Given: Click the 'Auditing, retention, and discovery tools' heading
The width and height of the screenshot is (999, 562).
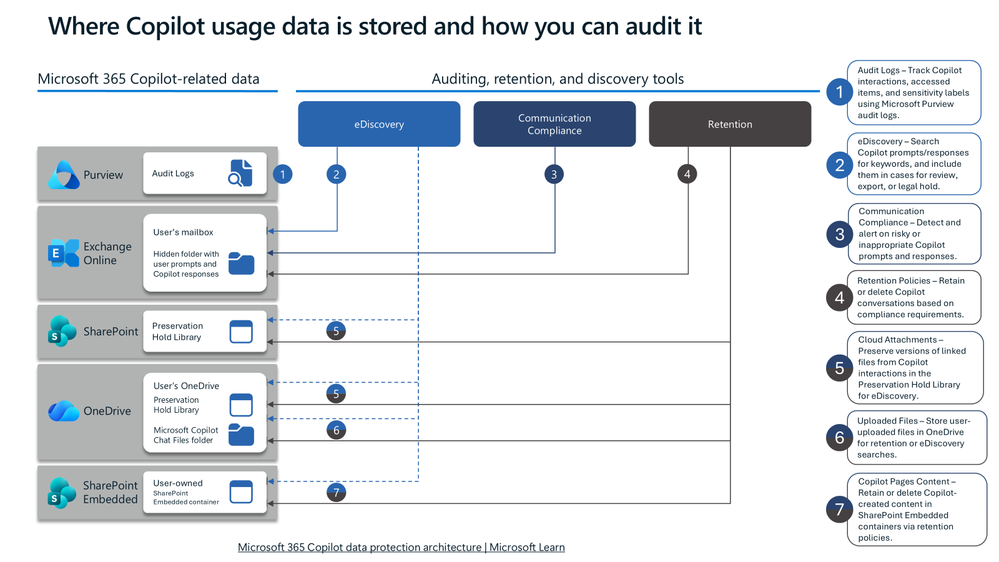Looking at the screenshot, I should coord(557,79).
